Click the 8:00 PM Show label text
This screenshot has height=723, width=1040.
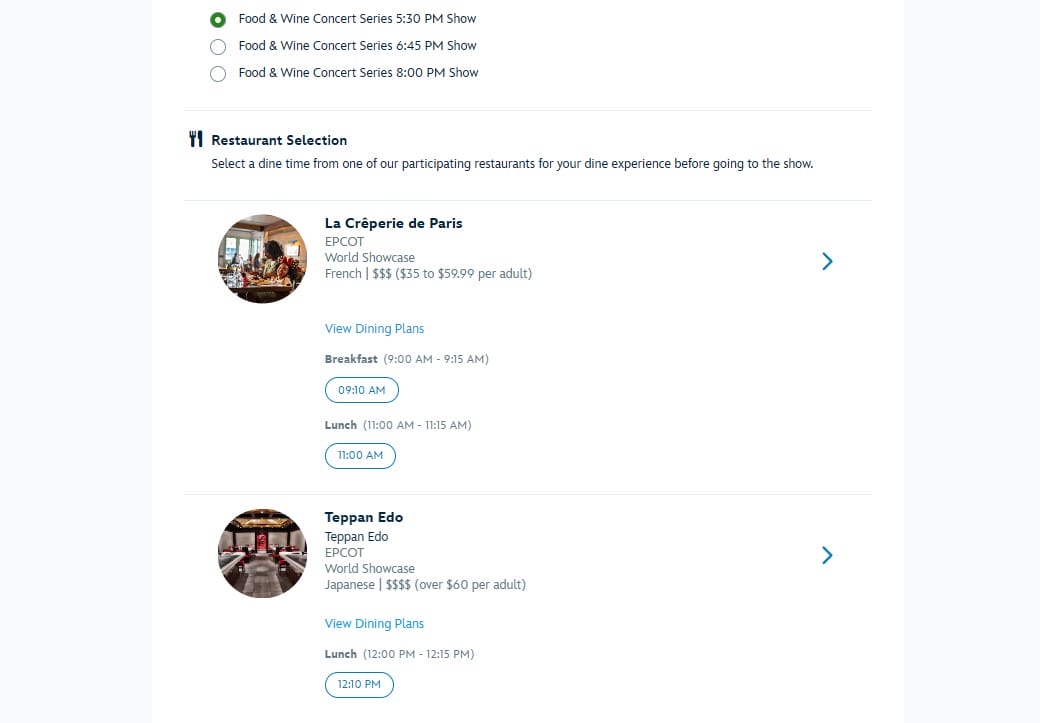click(358, 73)
